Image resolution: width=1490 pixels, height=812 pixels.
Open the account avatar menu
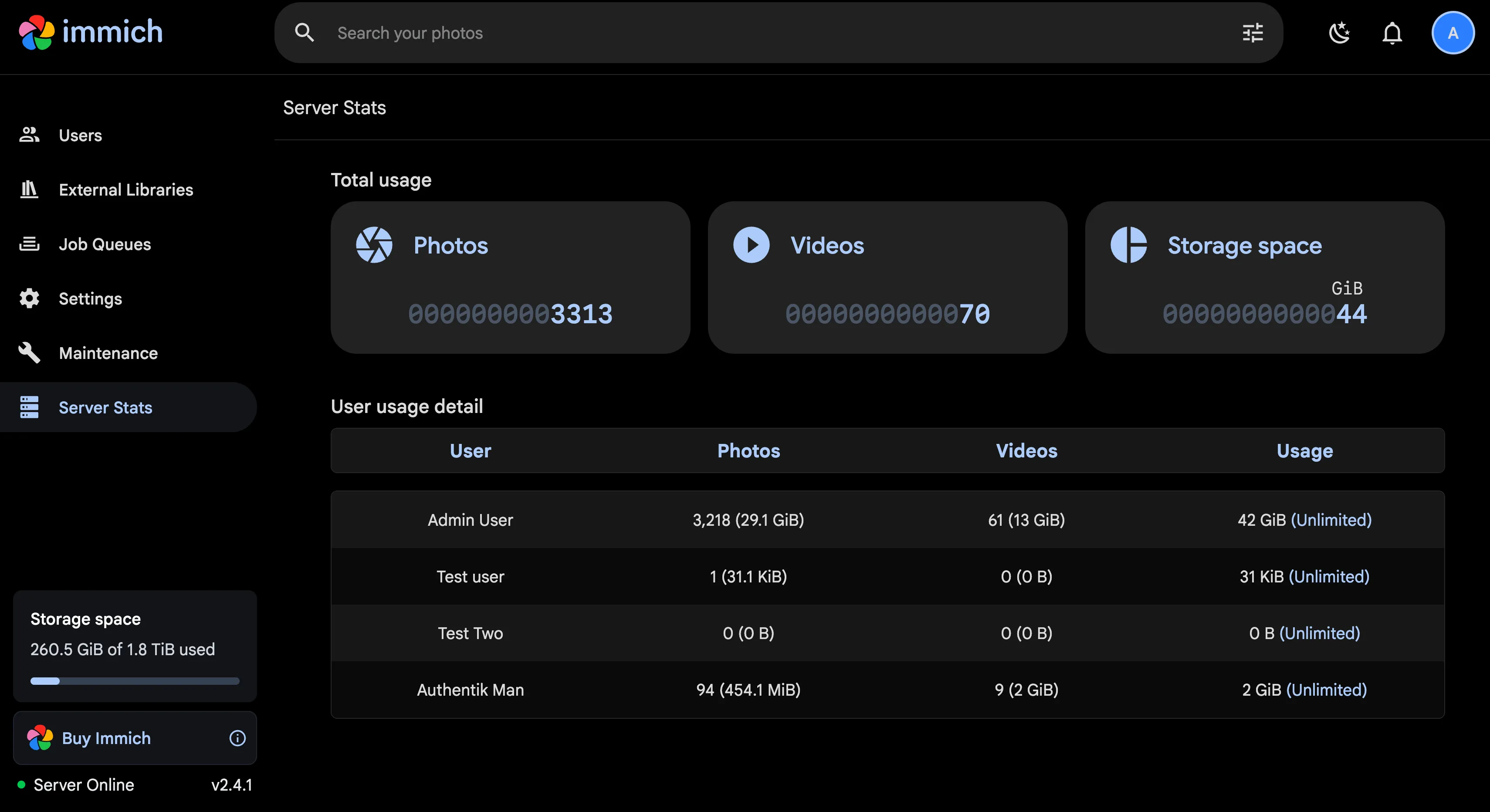tap(1453, 33)
